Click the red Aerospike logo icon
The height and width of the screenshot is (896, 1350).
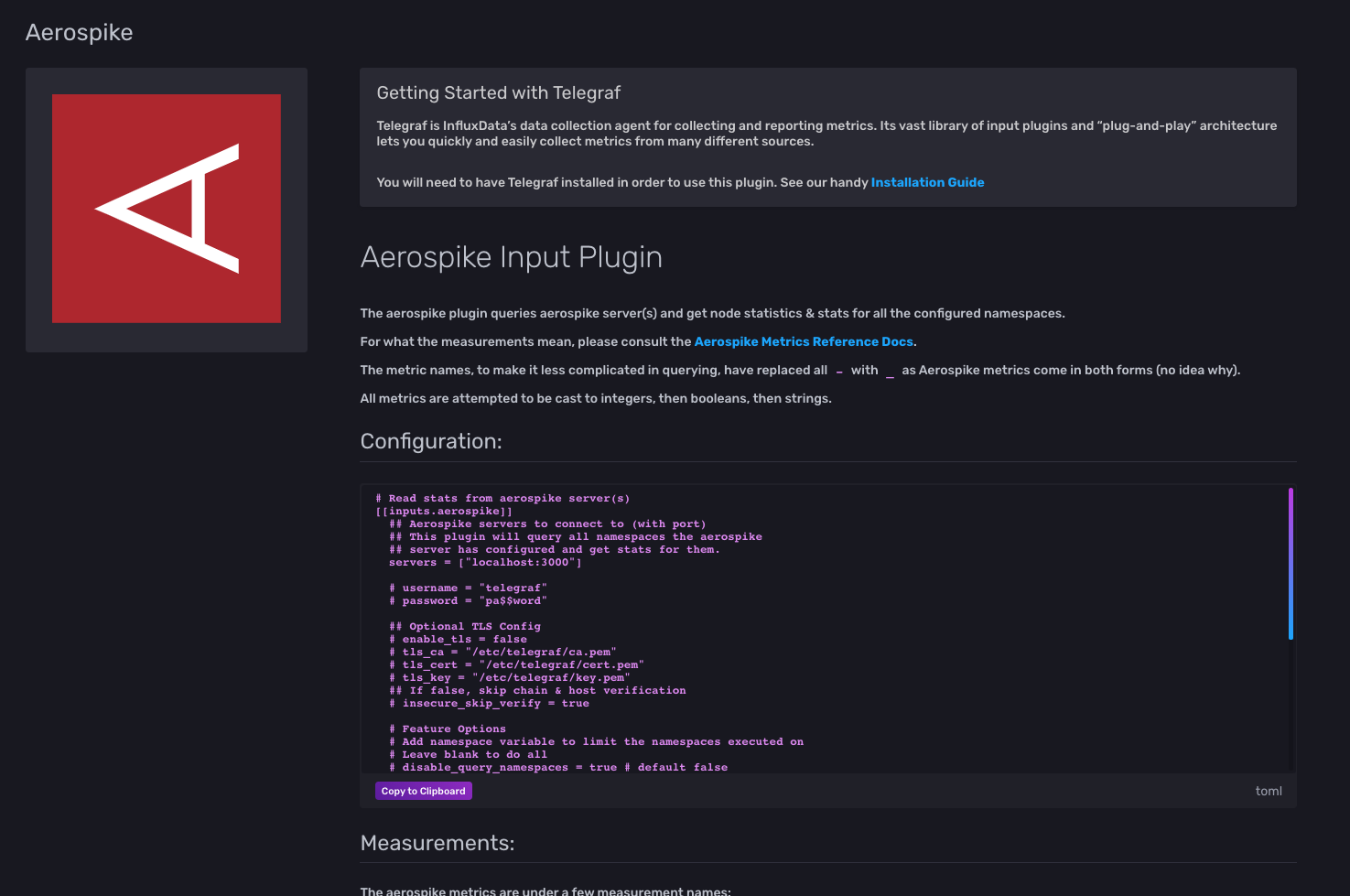tap(166, 208)
